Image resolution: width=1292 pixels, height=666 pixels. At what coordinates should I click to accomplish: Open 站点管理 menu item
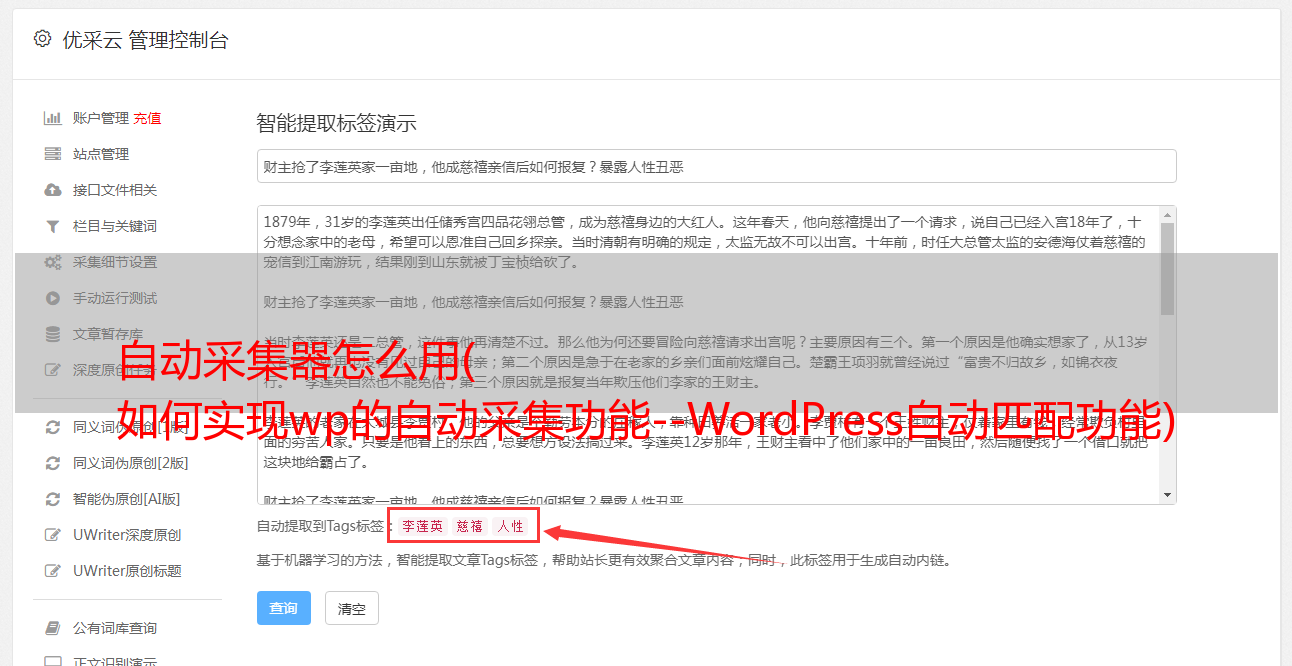click(x=101, y=154)
